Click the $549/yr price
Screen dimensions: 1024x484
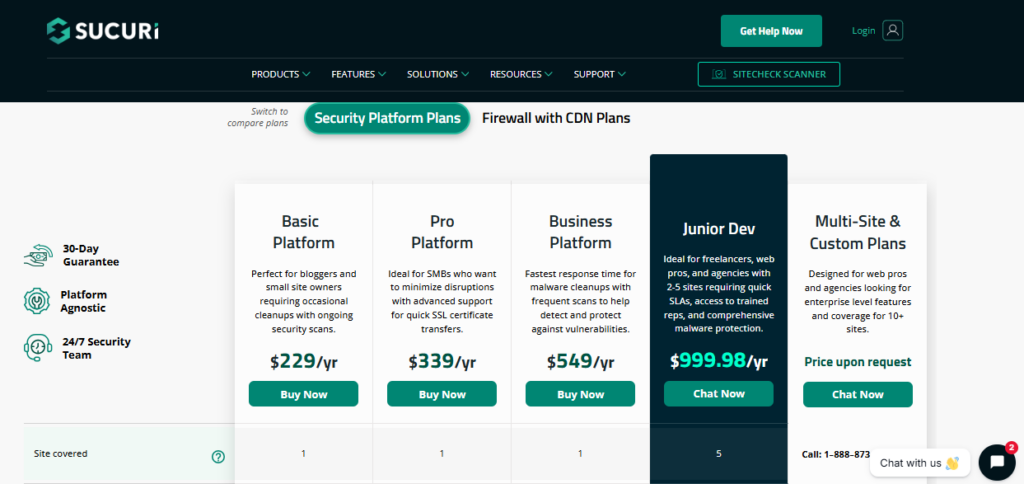click(x=581, y=361)
